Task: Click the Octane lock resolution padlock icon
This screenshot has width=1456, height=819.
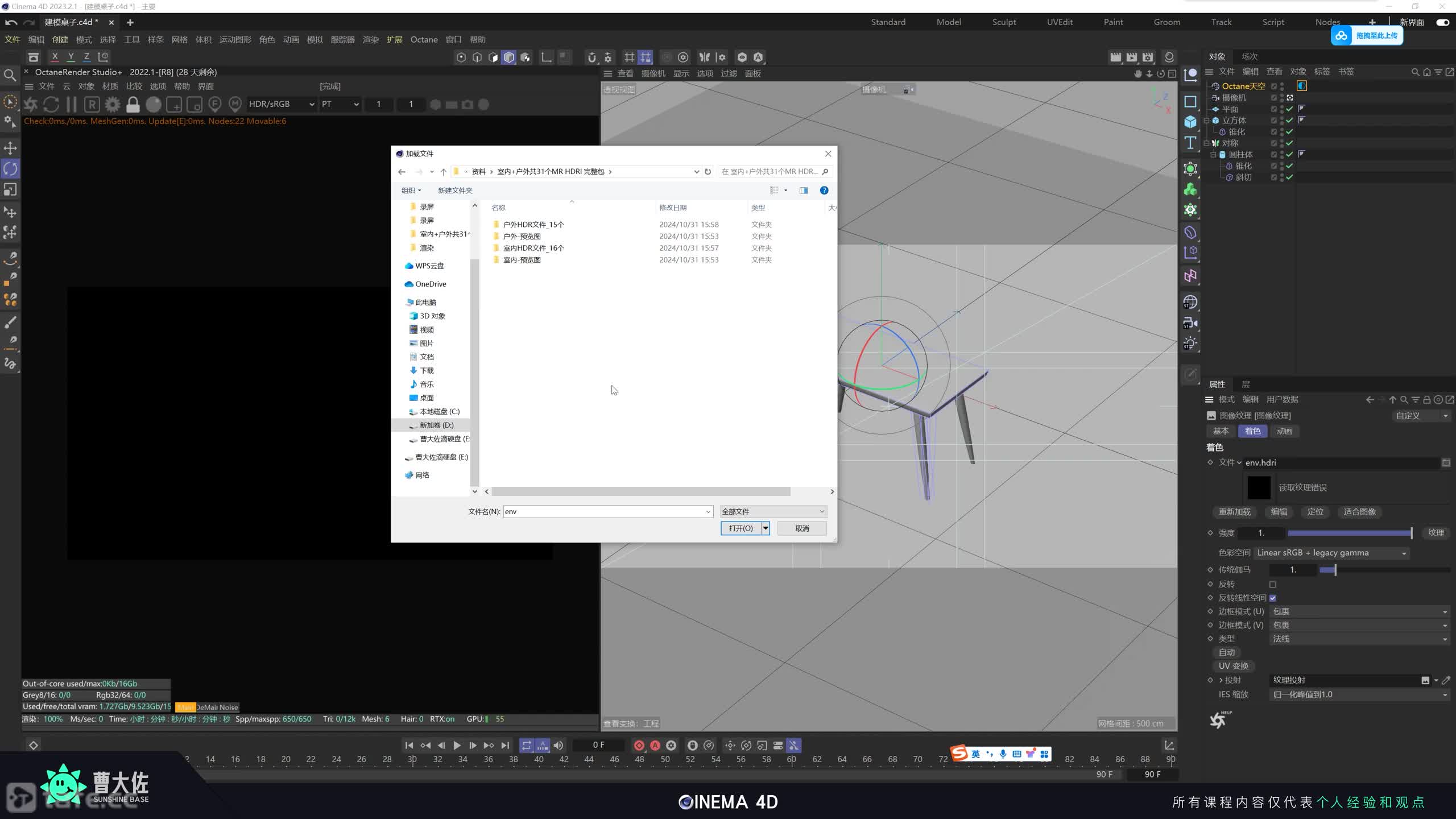Action: [x=133, y=105]
